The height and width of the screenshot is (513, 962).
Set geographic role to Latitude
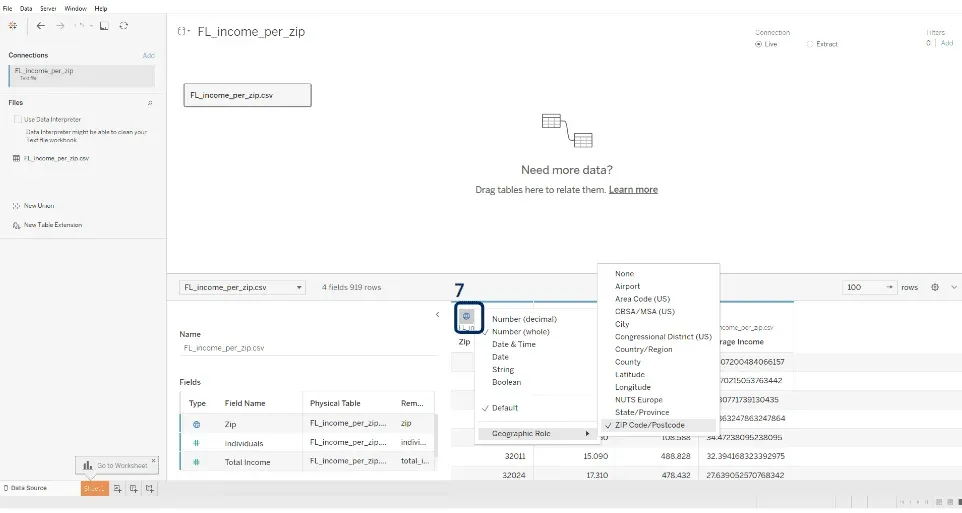click(630, 374)
